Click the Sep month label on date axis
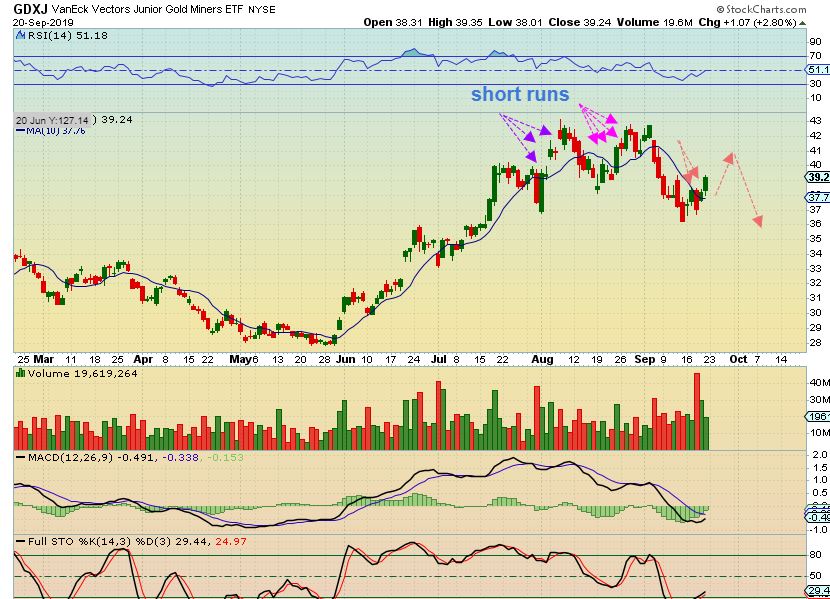This screenshot has width=830, height=599. tap(644, 359)
